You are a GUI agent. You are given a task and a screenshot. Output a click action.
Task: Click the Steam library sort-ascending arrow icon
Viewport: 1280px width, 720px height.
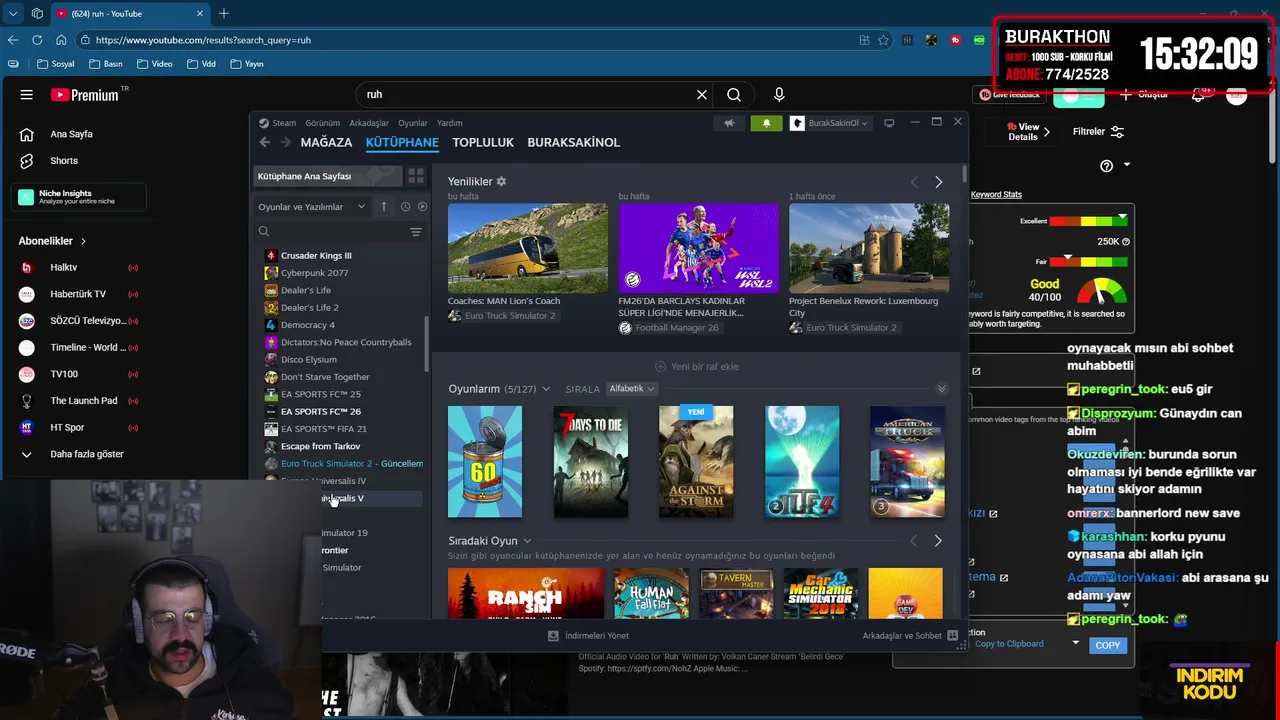pyautogui.click(x=384, y=207)
